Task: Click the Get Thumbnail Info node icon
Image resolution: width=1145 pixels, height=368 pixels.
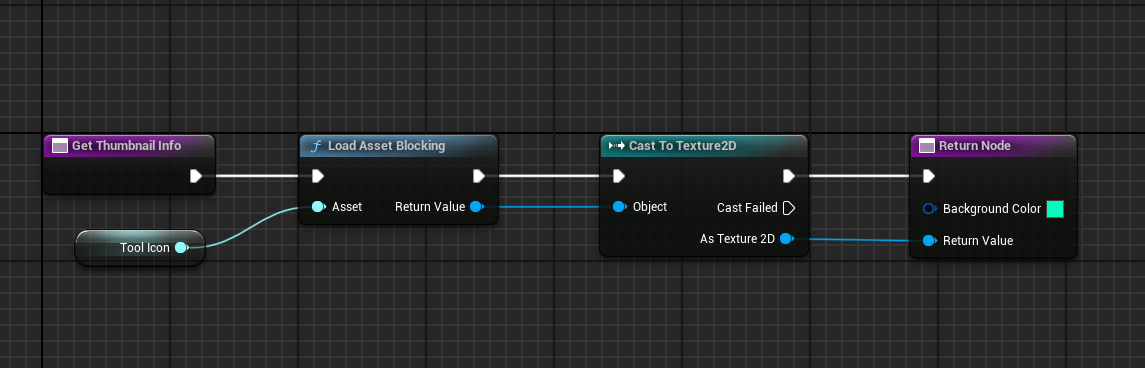Action: 60,146
